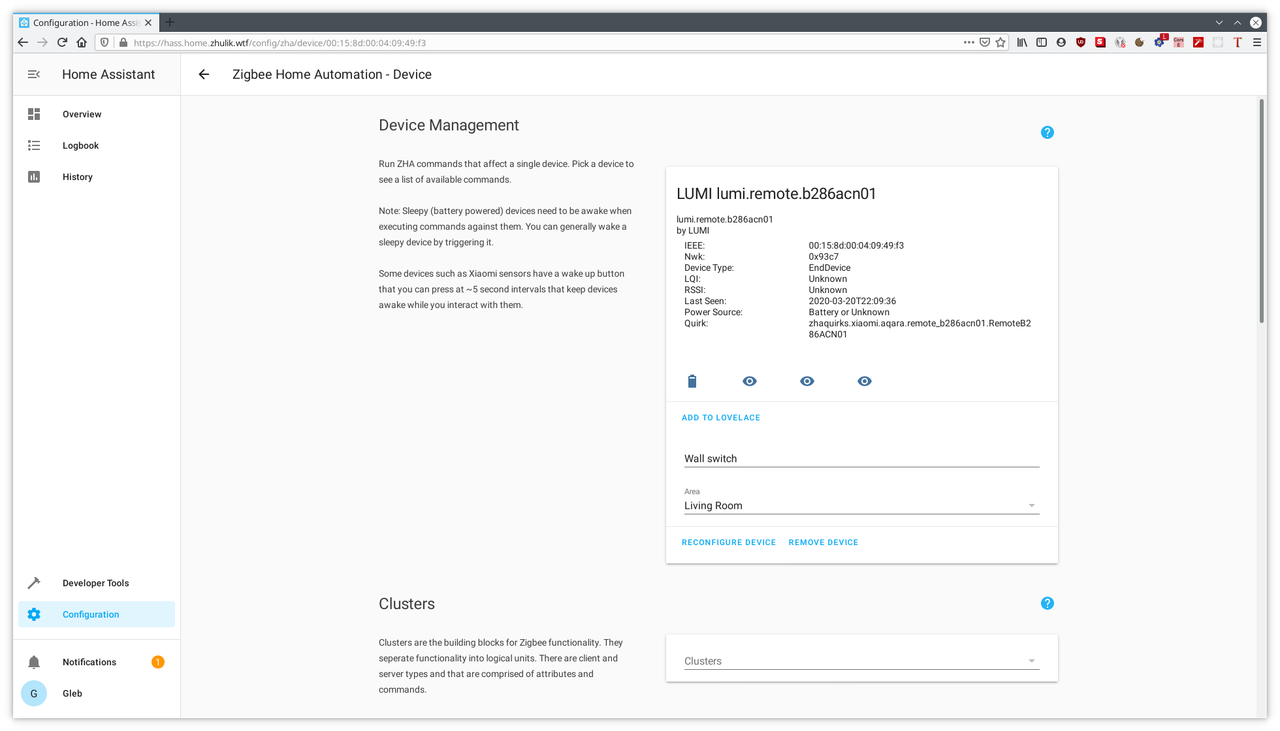Click ADD TO LOVELACE

point(721,418)
